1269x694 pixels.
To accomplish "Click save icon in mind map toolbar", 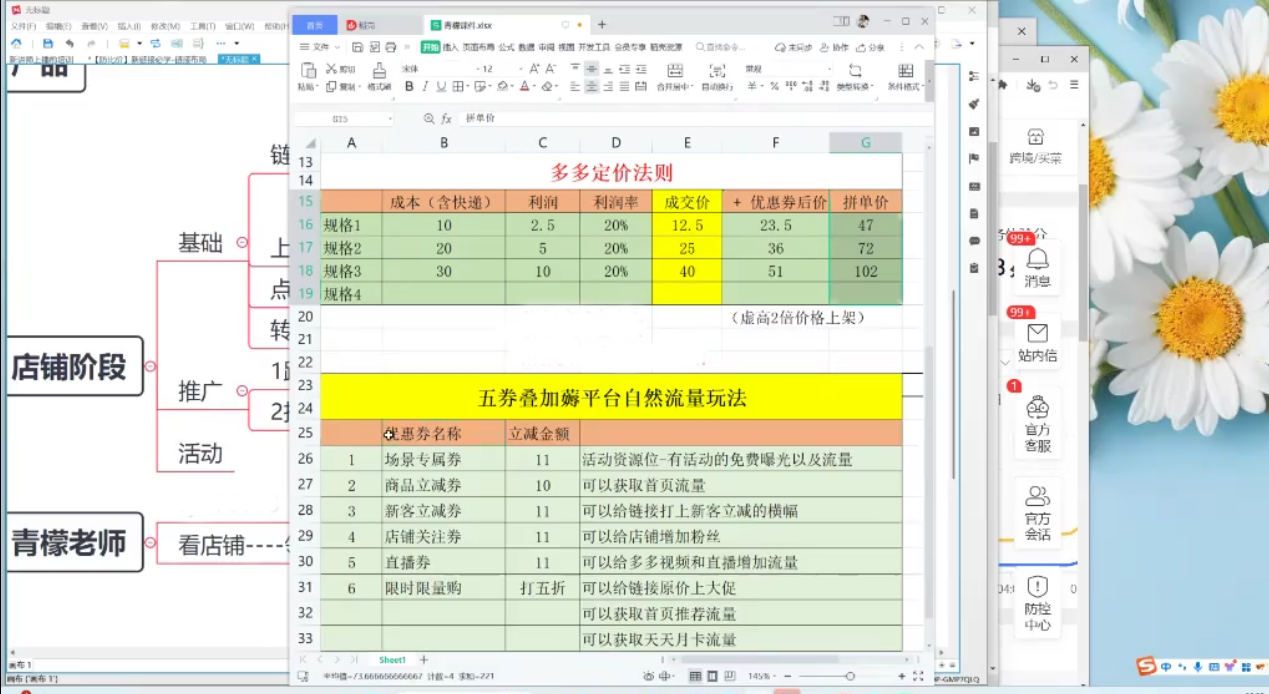I will pos(47,44).
